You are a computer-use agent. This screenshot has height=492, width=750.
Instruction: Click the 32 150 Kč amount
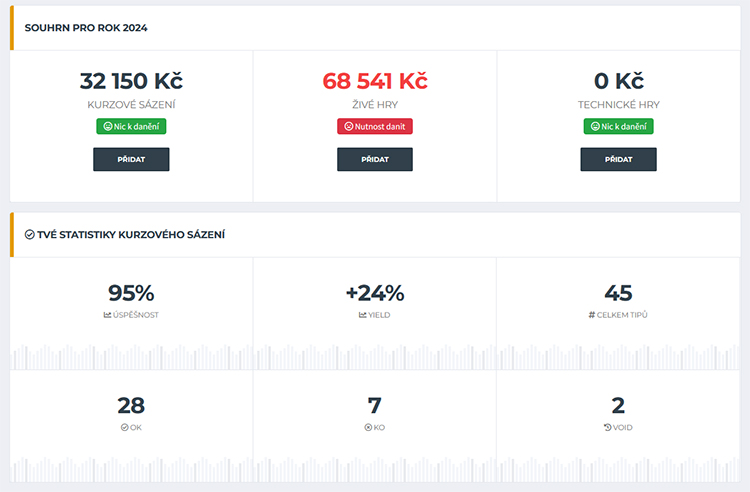(x=131, y=81)
